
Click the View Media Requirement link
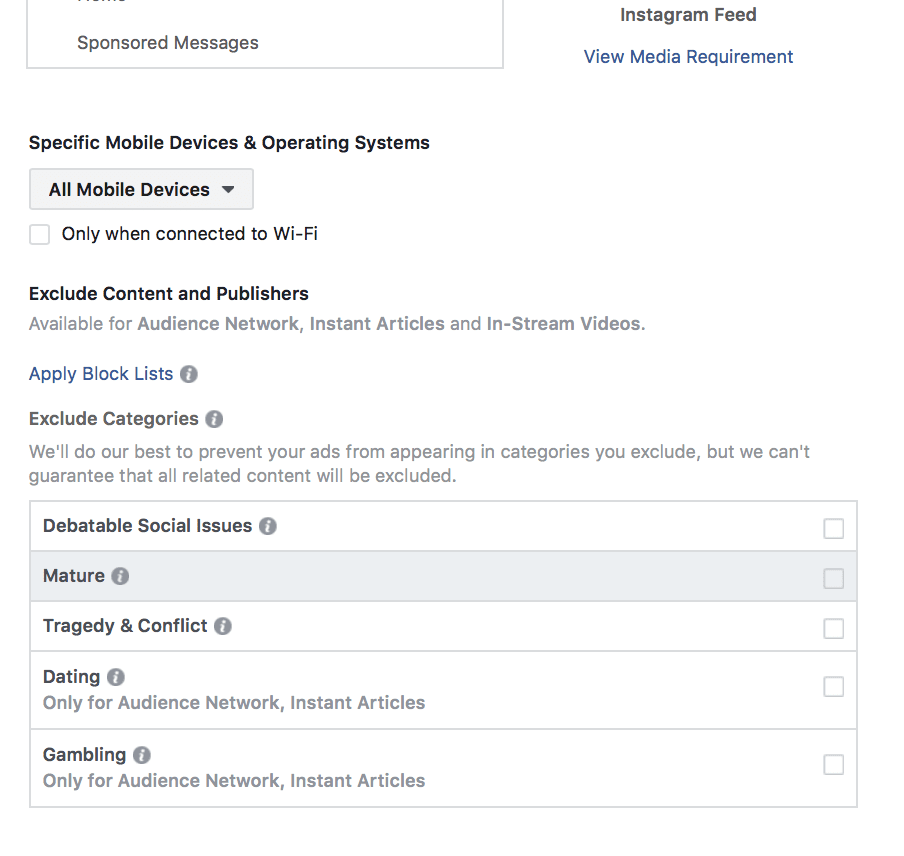tap(688, 57)
